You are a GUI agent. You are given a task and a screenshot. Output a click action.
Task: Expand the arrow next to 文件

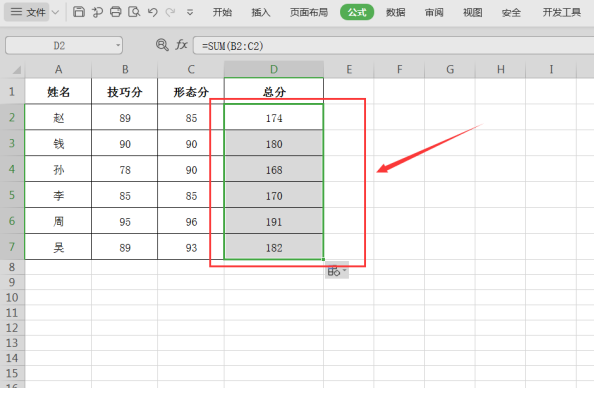click(55, 12)
